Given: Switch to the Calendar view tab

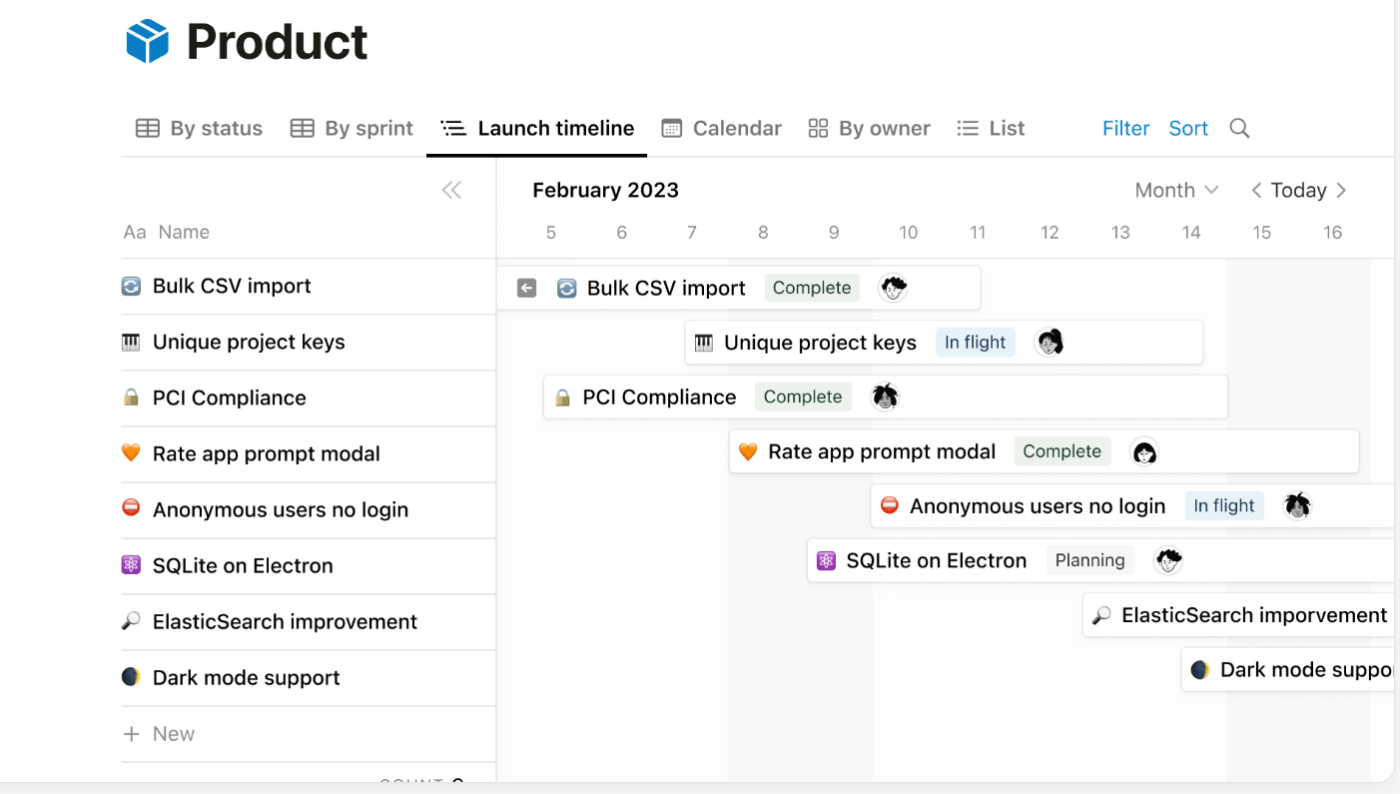Looking at the screenshot, I should [x=721, y=128].
